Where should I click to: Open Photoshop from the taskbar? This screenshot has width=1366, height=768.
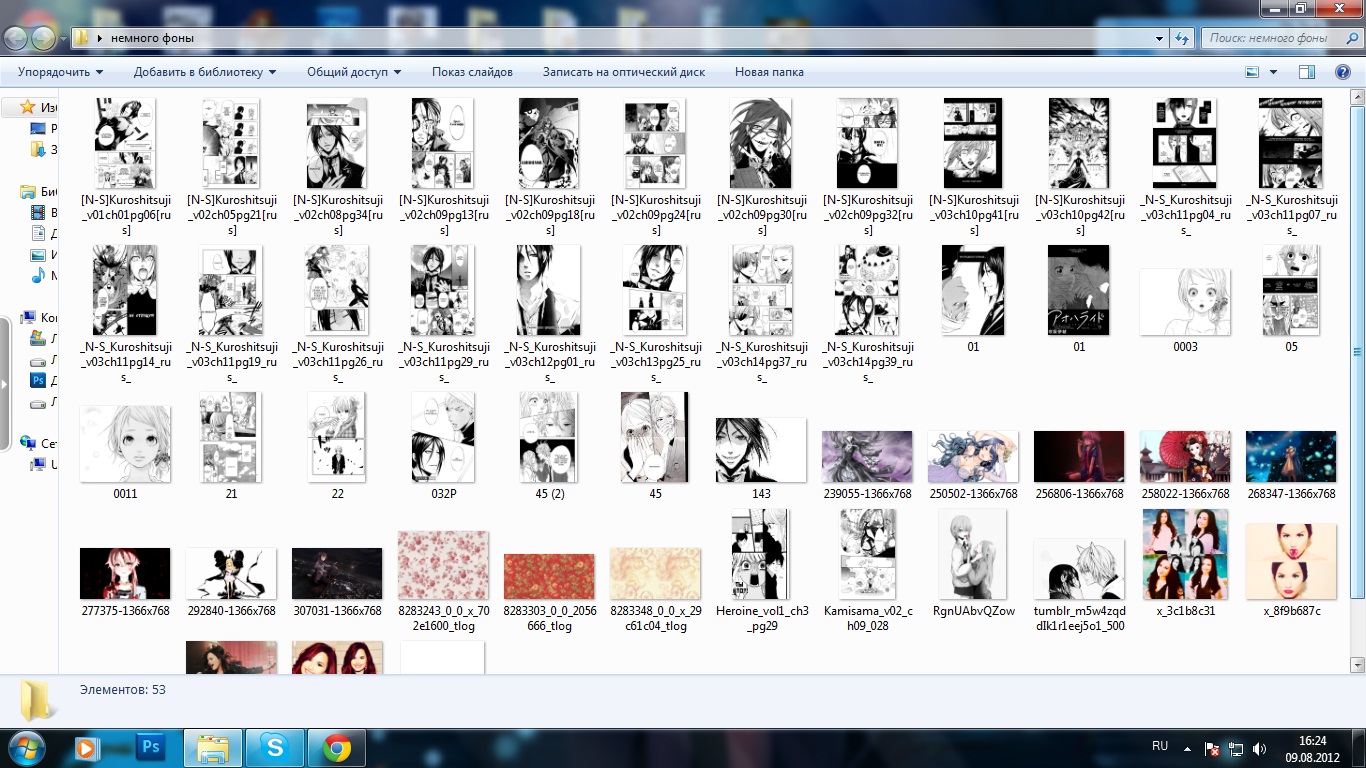coord(151,747)
